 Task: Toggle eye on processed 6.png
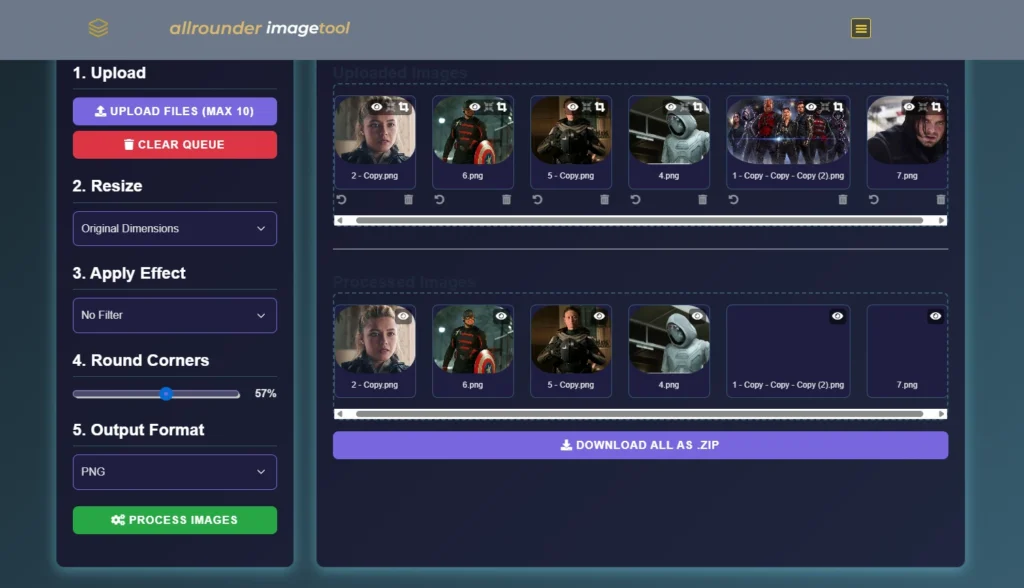click(501, 316)
